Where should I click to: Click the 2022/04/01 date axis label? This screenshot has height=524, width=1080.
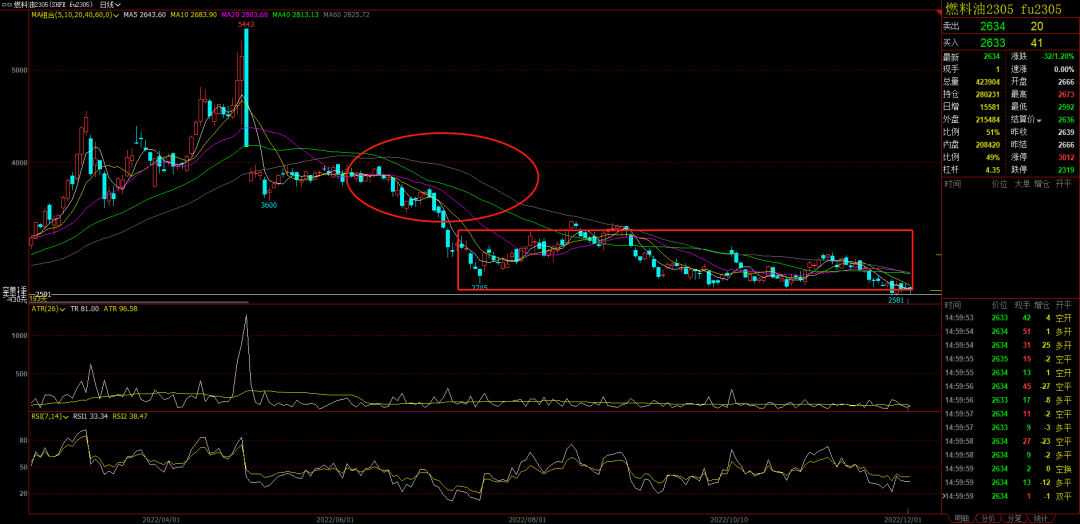click(160, 518)
